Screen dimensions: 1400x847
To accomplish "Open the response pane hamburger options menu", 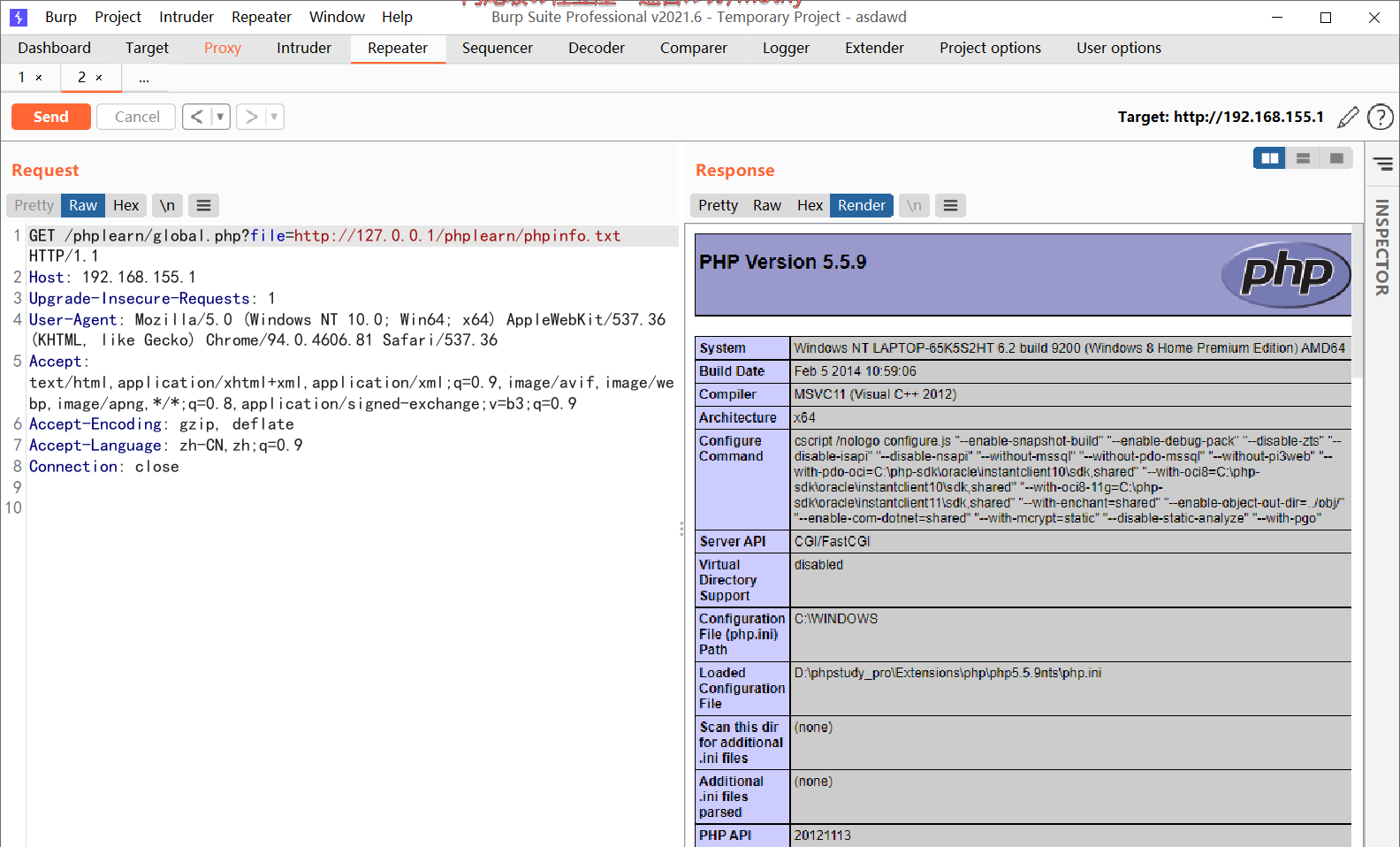I will click(950, 205).
